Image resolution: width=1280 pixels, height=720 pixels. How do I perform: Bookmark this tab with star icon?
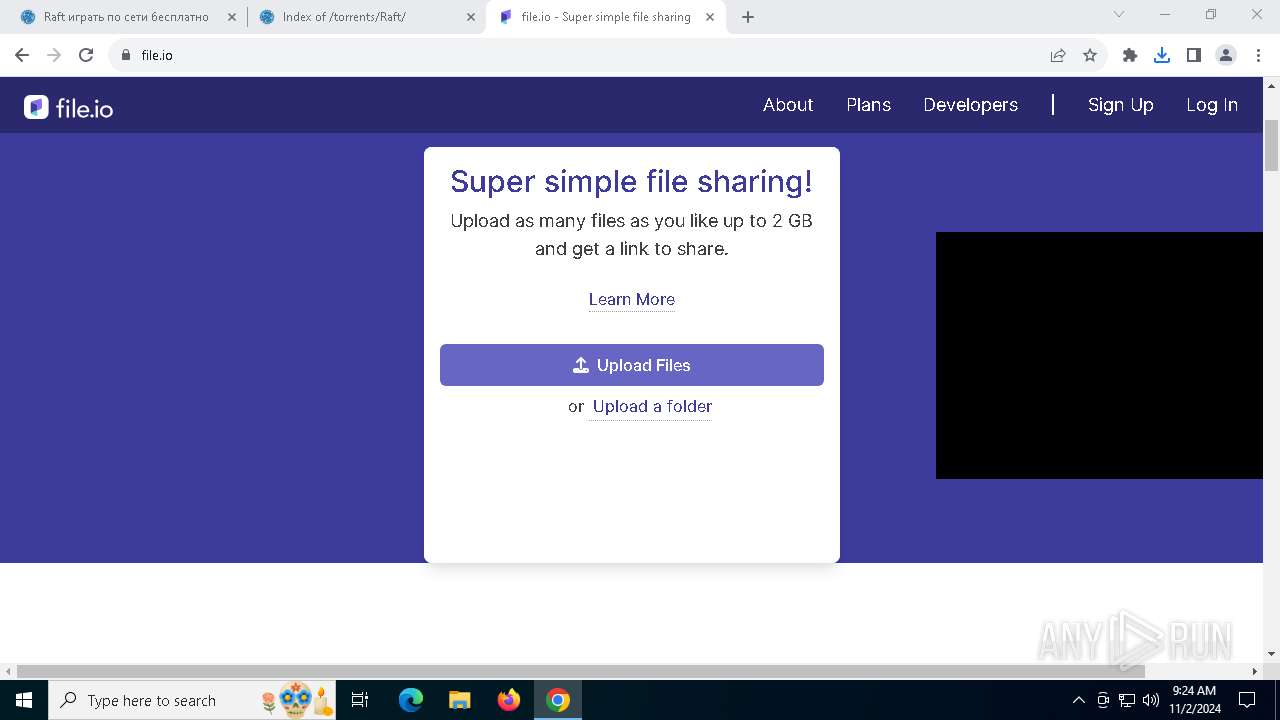click(1090, 55)
